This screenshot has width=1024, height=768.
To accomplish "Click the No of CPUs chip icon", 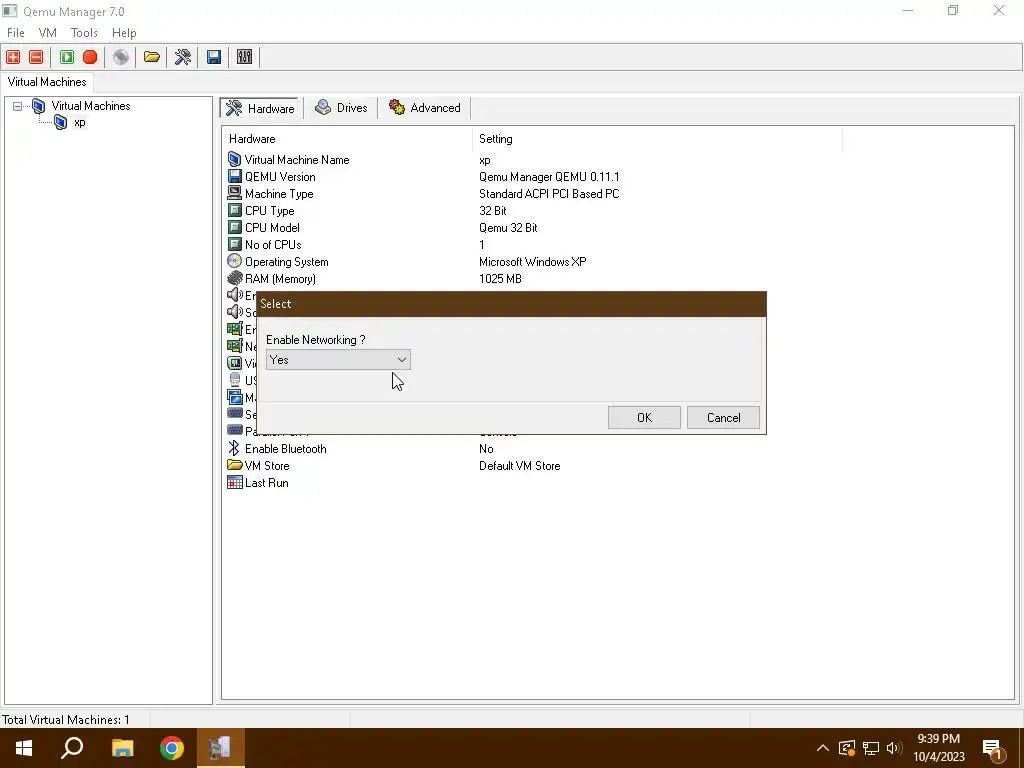I will coord(234,244).
